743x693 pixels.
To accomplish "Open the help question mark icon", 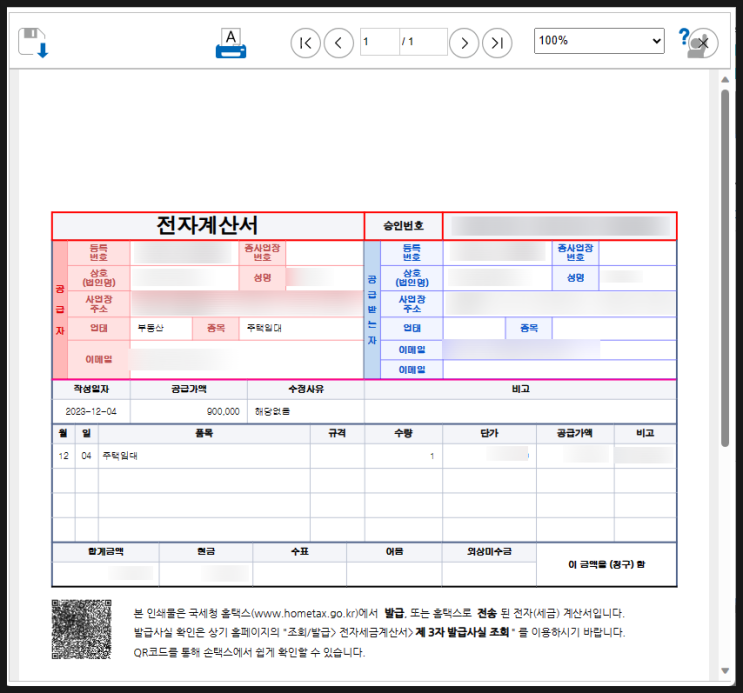I will 684,36.
